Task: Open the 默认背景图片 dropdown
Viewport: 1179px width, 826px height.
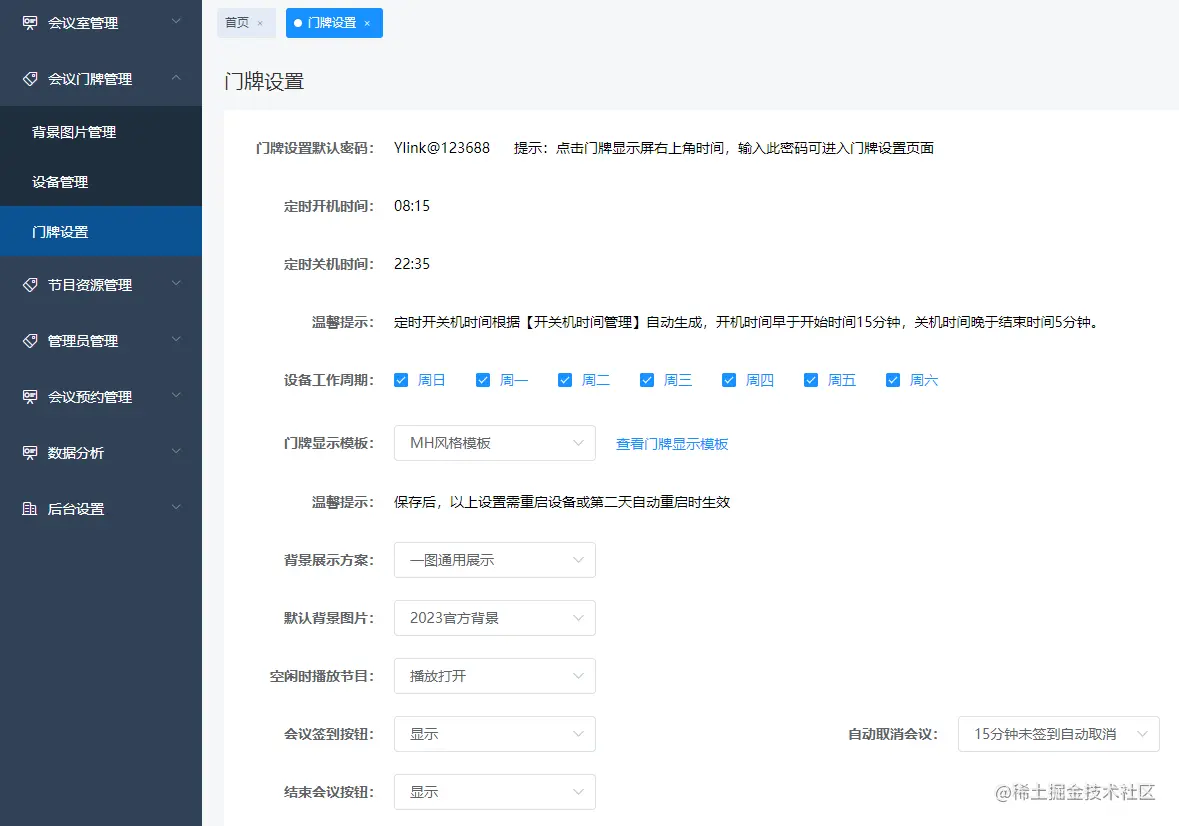Action: pyautogui.click(x=494, y=617)
